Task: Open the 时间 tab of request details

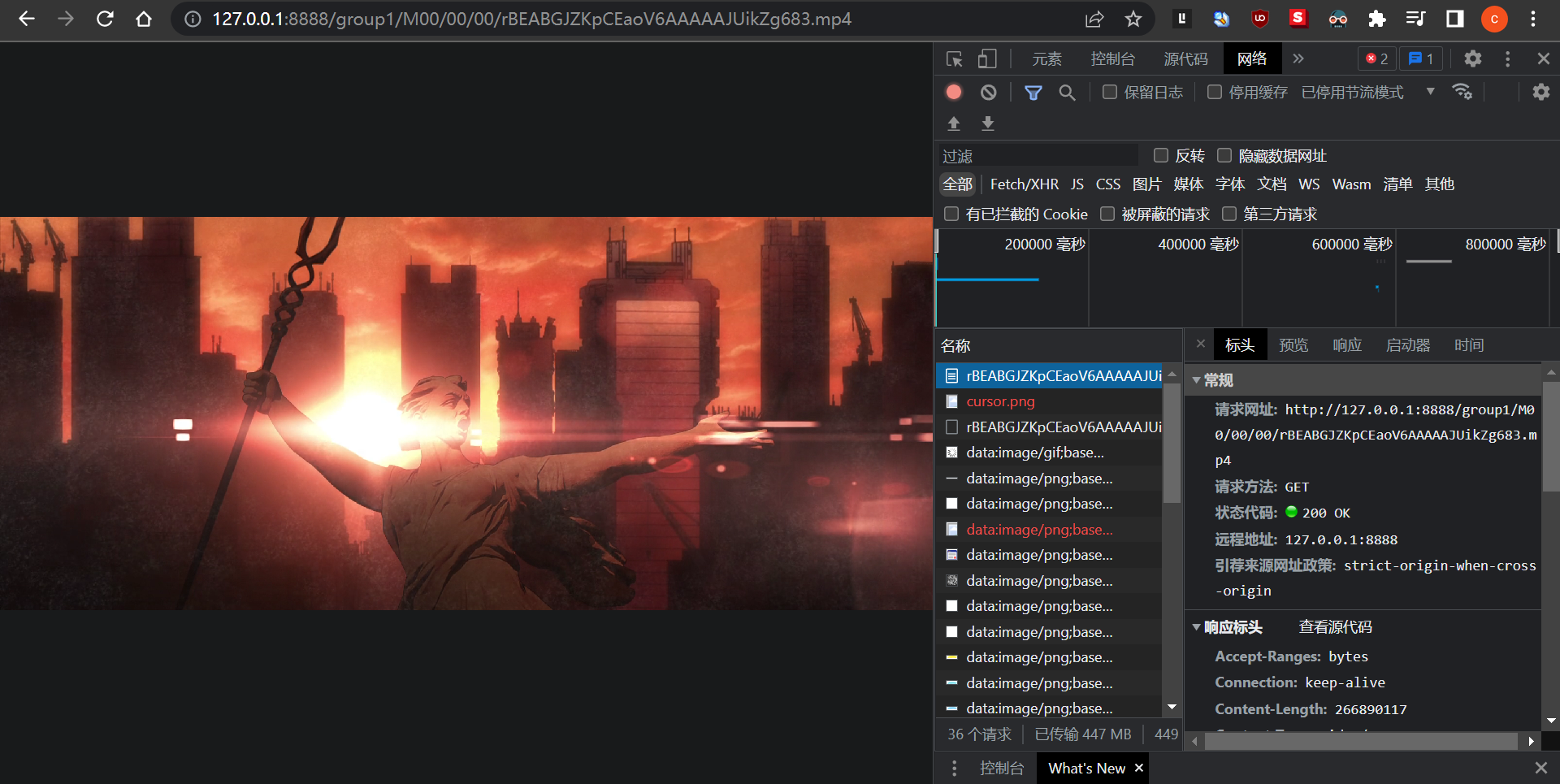Action: click(1469, 345)
